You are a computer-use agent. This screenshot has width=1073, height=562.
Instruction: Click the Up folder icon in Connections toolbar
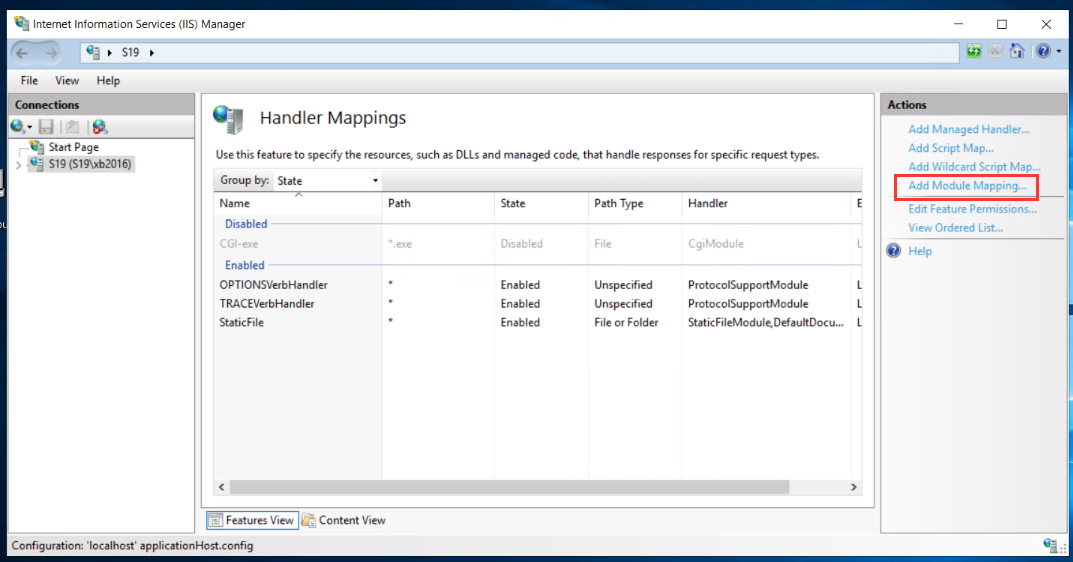[73, 127]
